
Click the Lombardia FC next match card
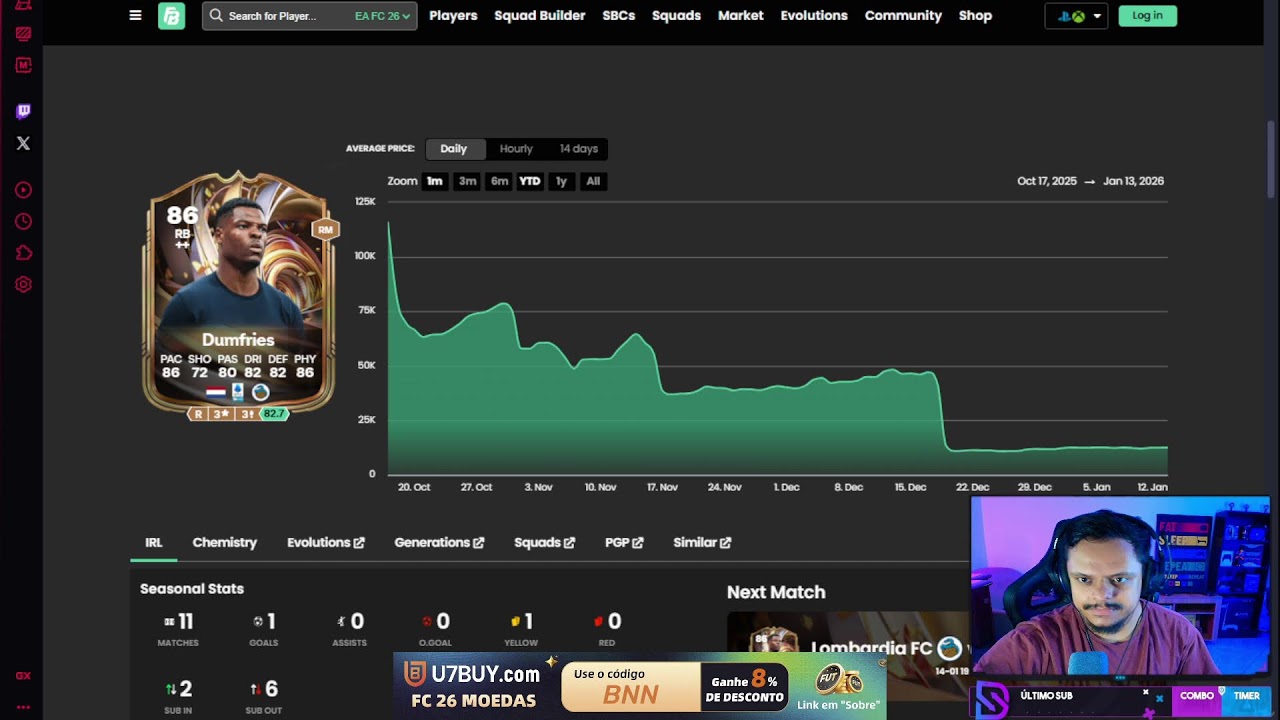pos(848,656)
